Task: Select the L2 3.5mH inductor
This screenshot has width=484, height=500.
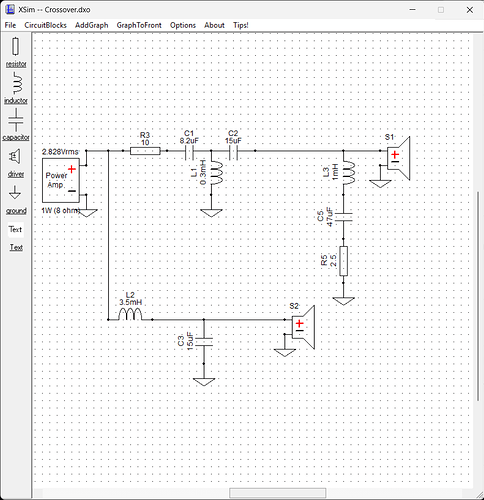Action: [x=130, y=314]
